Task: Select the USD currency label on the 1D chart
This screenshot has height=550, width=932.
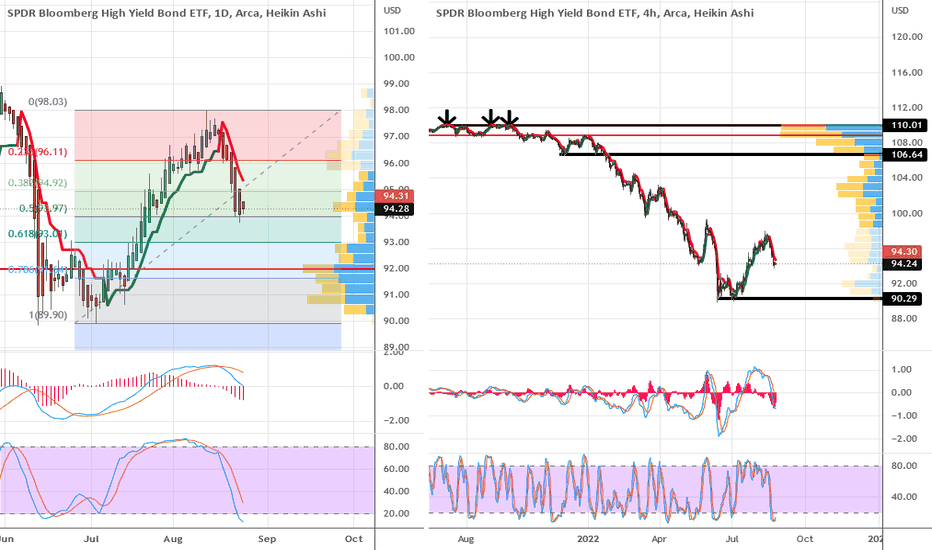Action: coord(392,11)
